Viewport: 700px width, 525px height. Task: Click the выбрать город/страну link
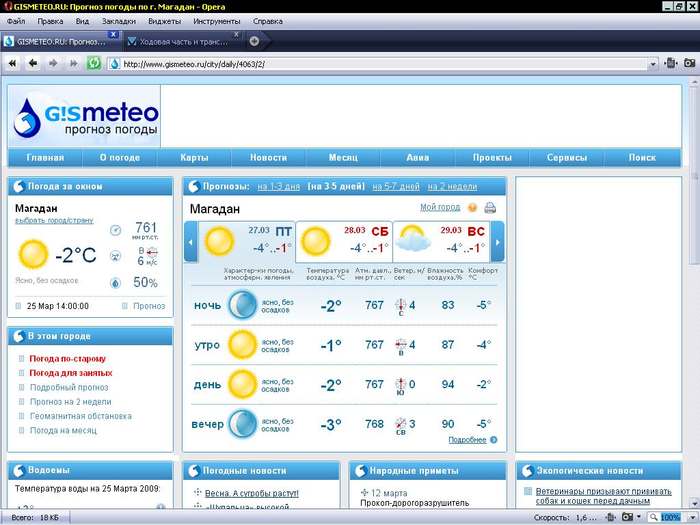[x=54, y=220]
